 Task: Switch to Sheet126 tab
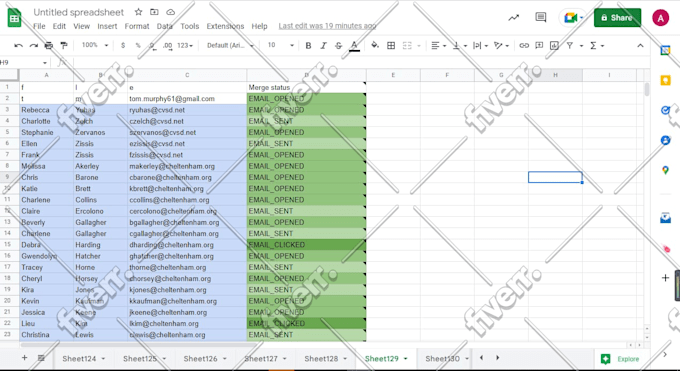click(x=200, y=358)
